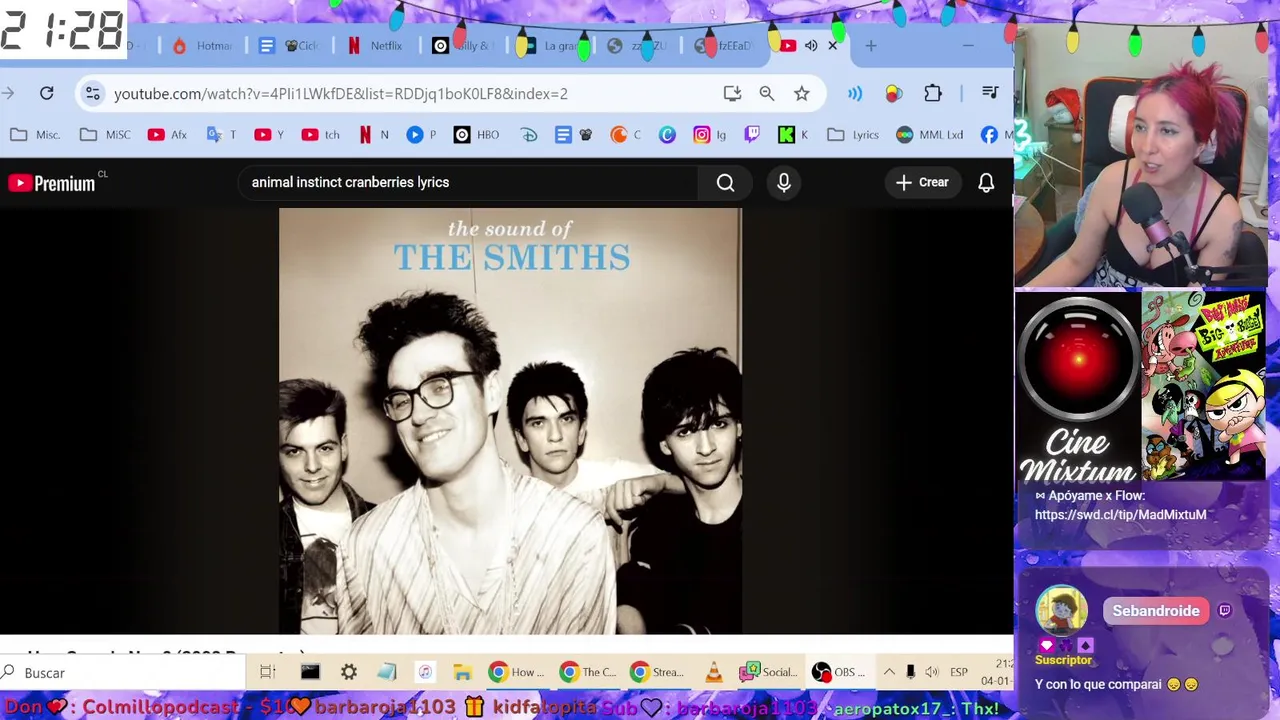Open the HBO bookmark

[x=476, y=135]
